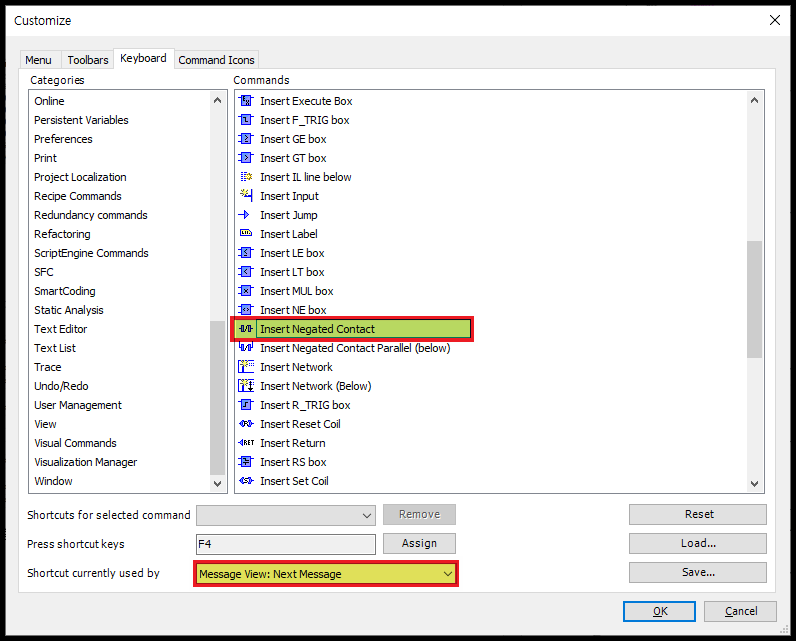Select the Redundancy commands category
The image size is (796, 641).
(x=91, y=215)
